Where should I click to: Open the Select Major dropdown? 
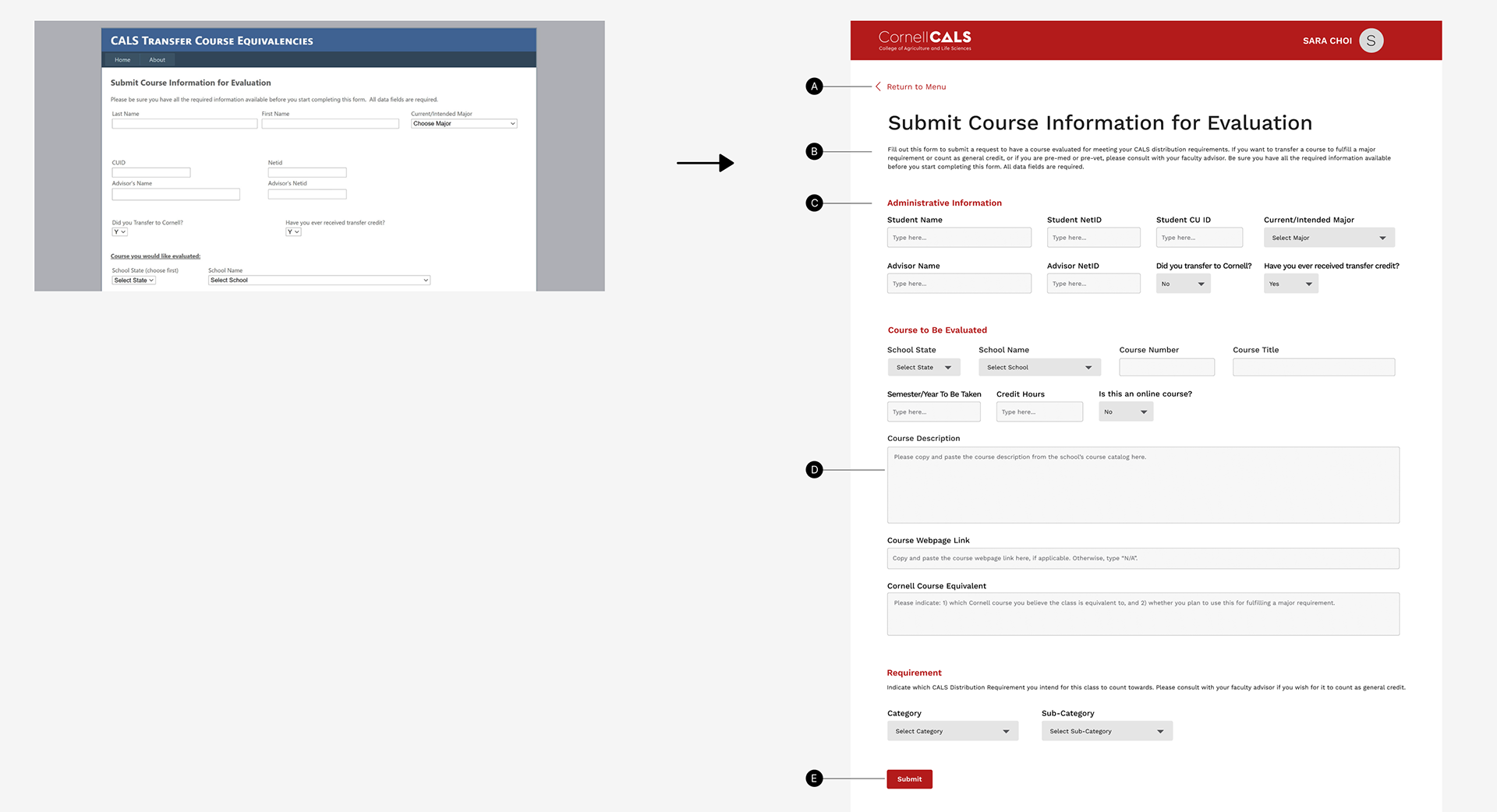click(x=1329, y=238)
